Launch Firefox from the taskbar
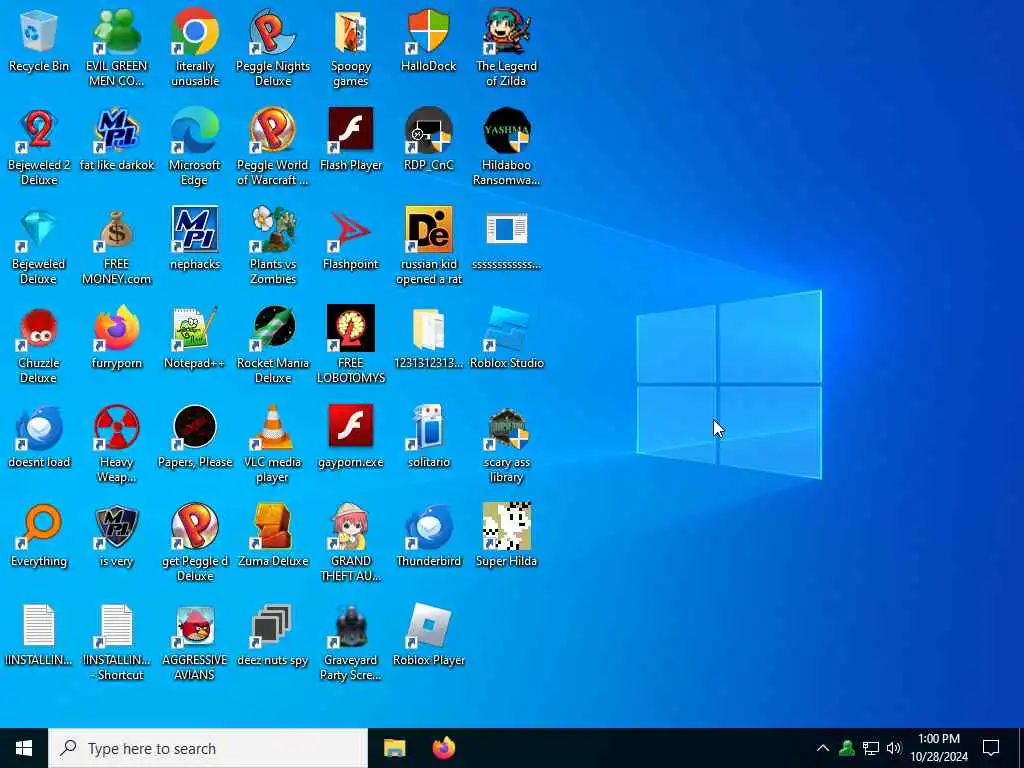1024x768 pixels. coord(443,748)
